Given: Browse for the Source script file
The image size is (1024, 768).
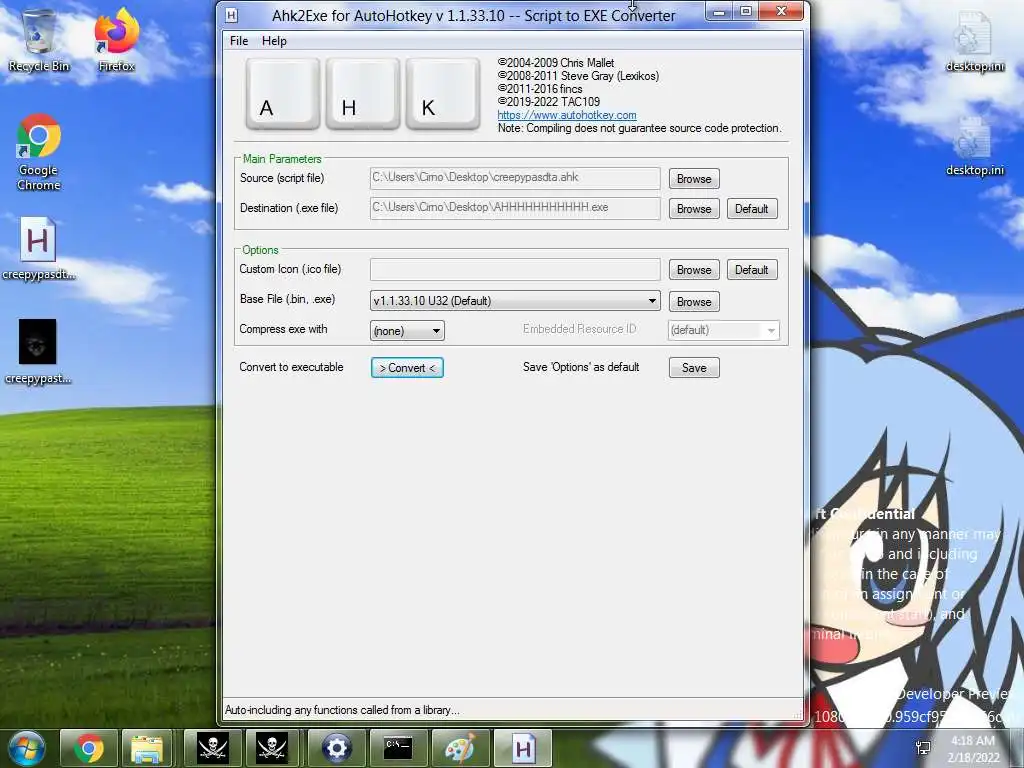Looking at the screenshot, I should (694, 179).
